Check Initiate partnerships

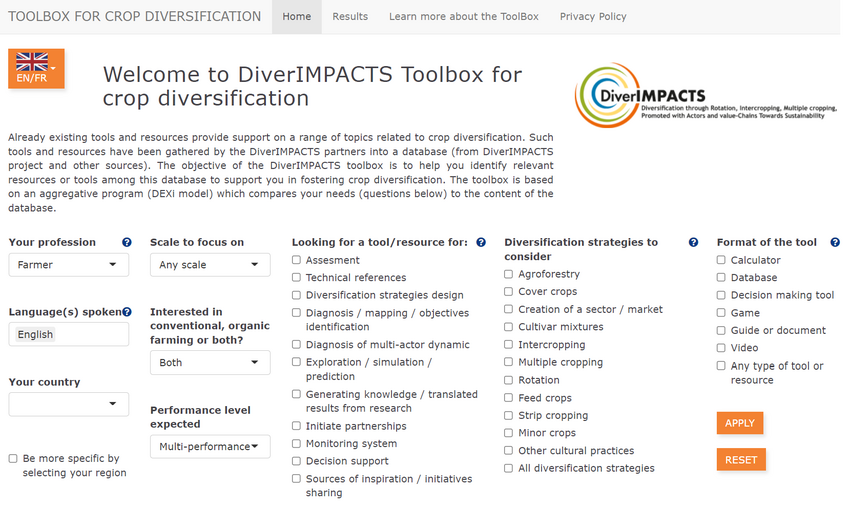(x=296, y=426)
